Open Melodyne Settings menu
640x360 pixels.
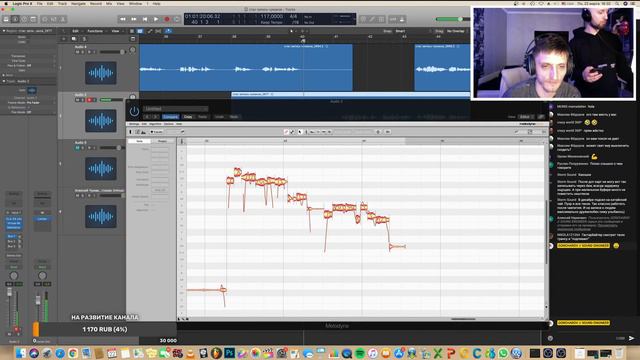point(134,124)
